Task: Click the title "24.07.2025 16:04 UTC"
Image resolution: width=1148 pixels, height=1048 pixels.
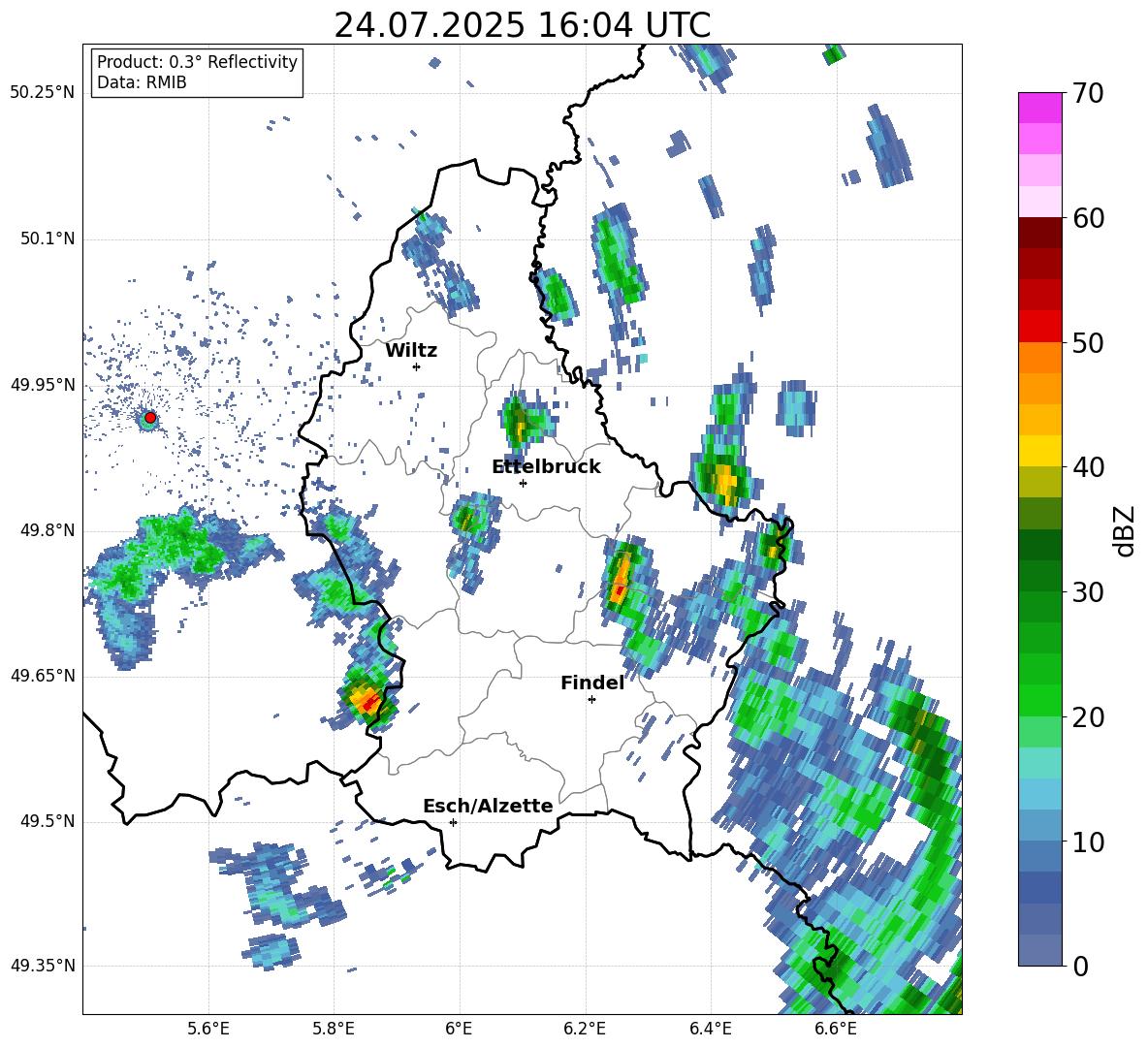Action: pyautogui.click(x=522, y=25)
